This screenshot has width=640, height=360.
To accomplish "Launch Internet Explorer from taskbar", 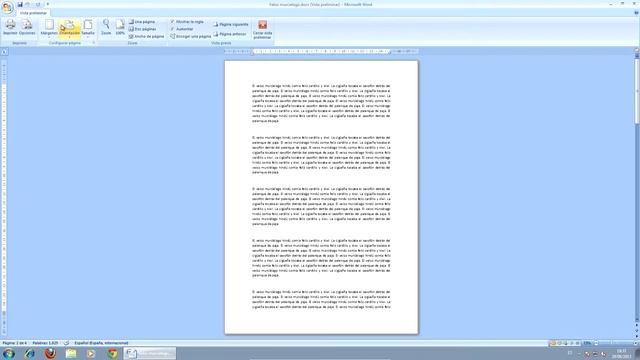I will (x=29, y=353).
